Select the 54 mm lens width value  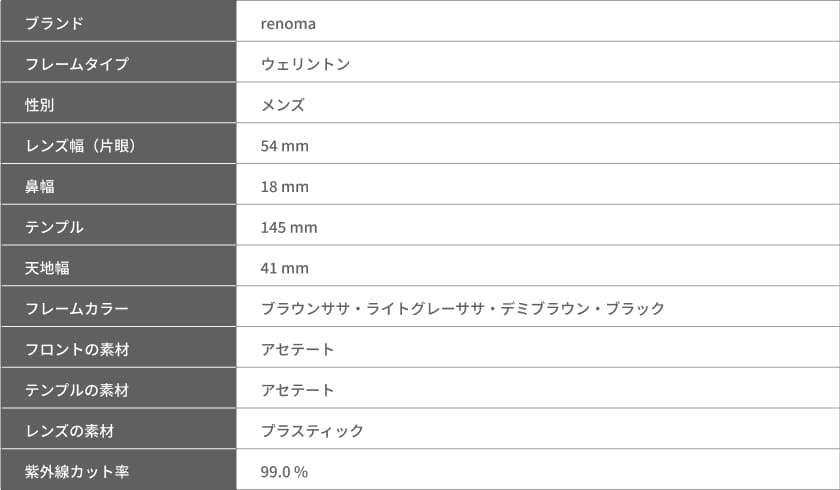[x=284, y=146]
